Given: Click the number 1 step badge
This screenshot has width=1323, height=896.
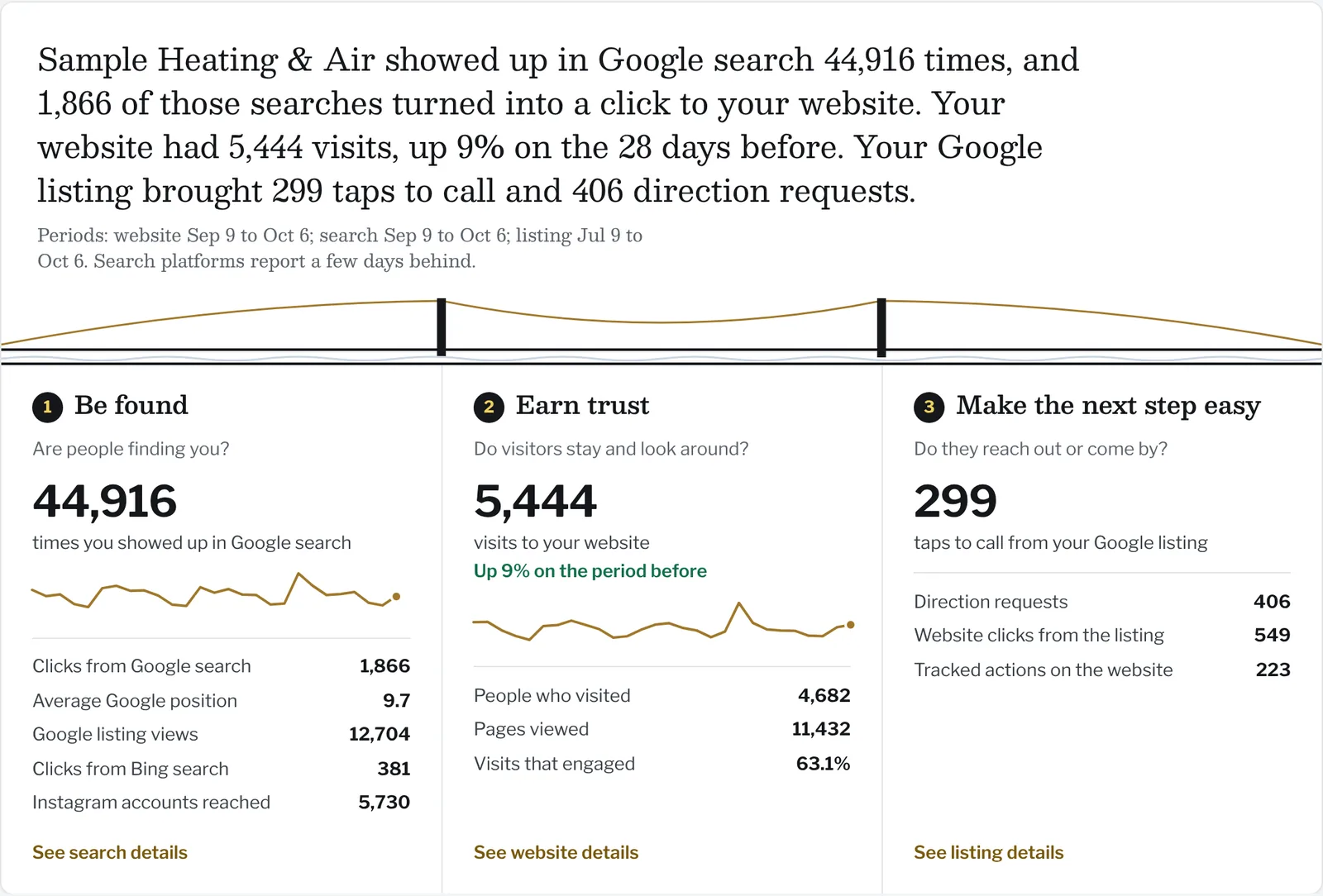Looking at the screenshot, I should click(47, 407).
